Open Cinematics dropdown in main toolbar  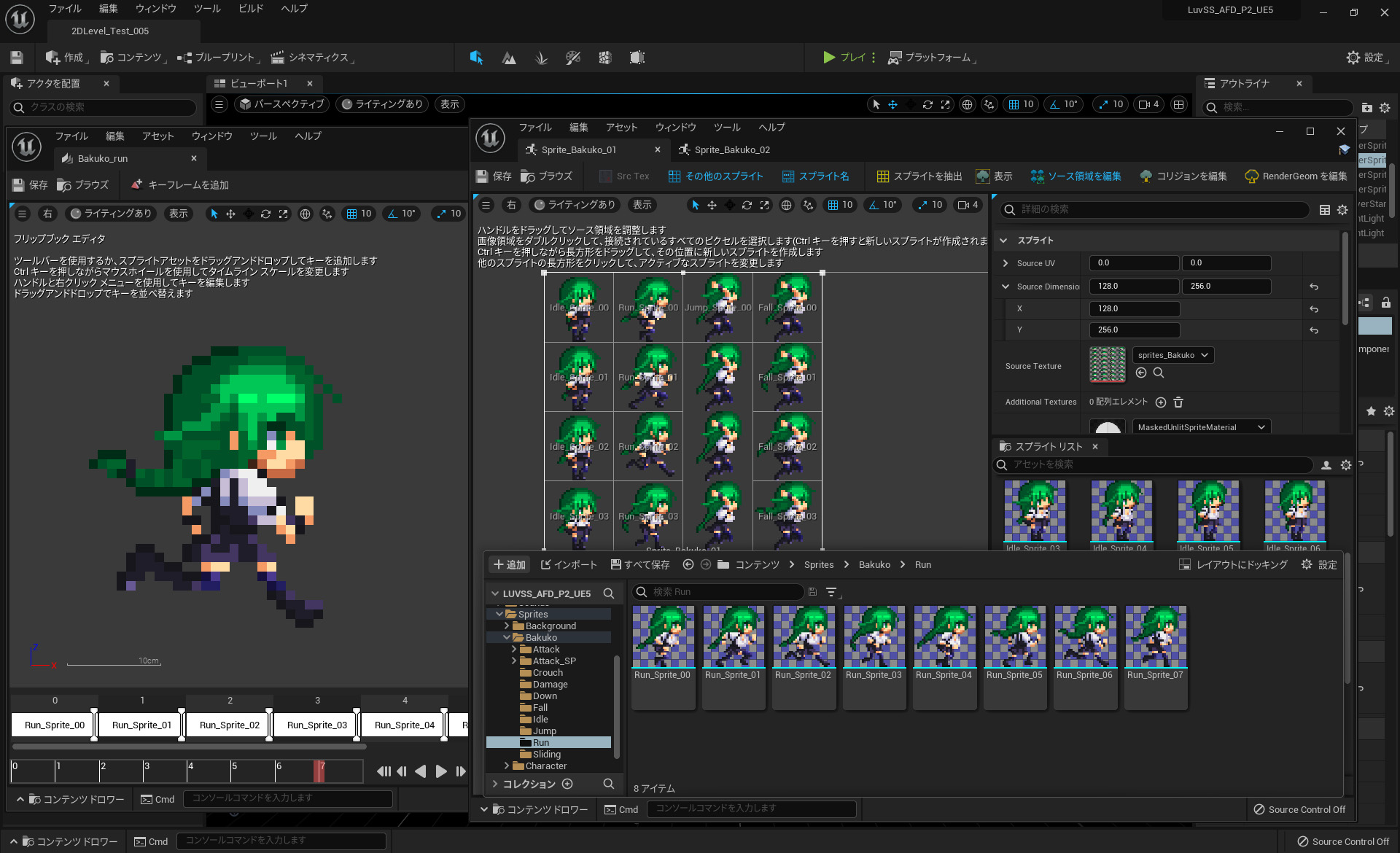(x=311, y=58)
